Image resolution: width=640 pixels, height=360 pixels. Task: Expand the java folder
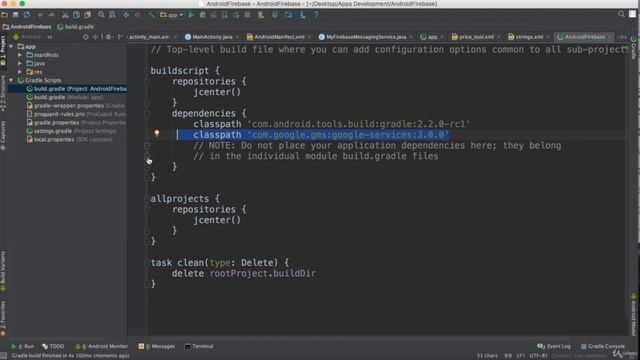pyautogui.click(x=20, y=64)
